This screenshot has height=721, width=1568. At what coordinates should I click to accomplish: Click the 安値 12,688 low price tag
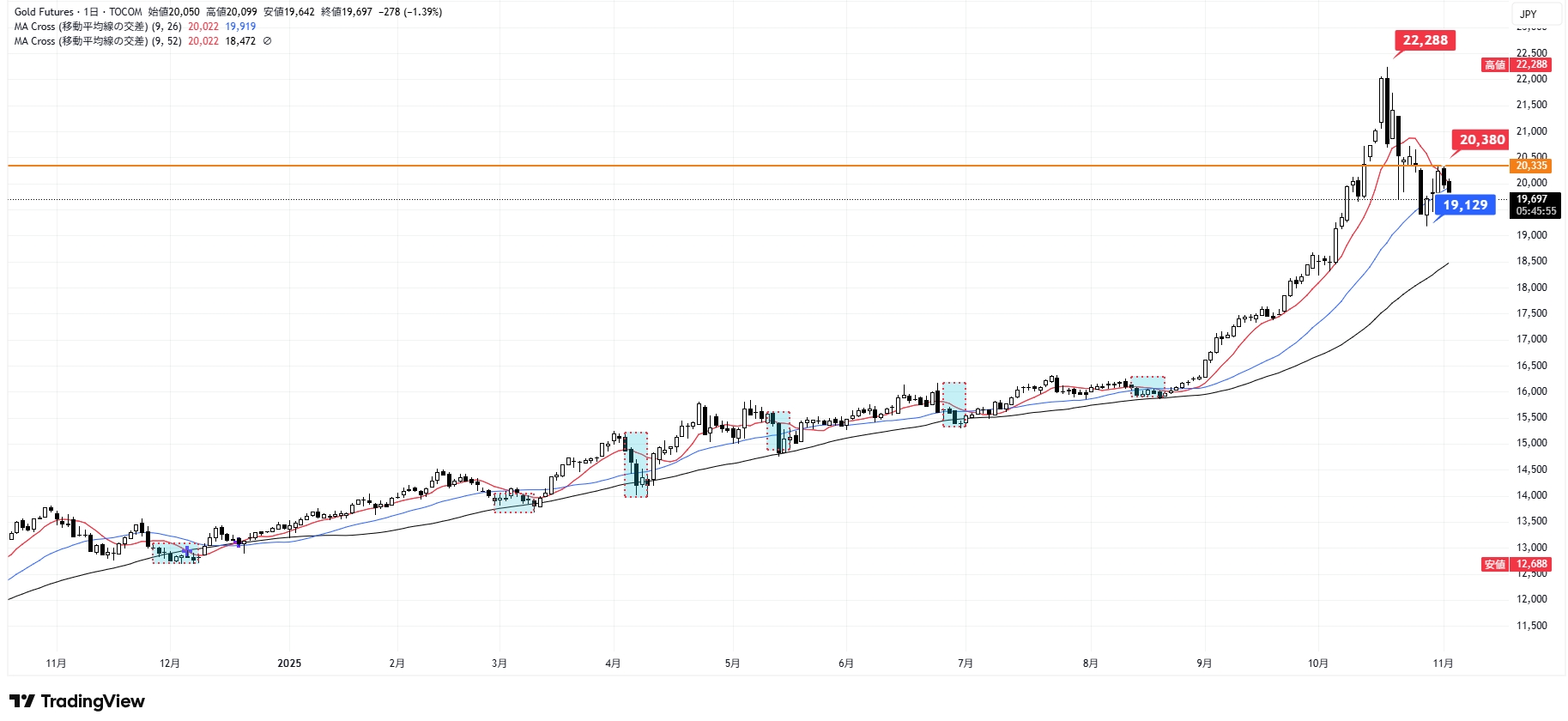point(1517,565)
